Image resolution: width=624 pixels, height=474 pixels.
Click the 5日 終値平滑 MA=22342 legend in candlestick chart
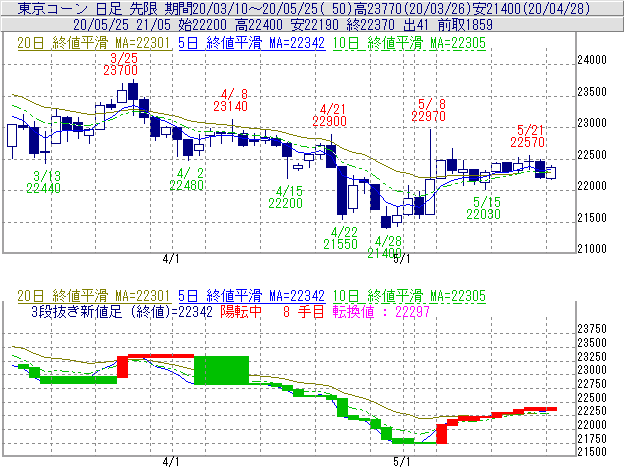(252, 43)
